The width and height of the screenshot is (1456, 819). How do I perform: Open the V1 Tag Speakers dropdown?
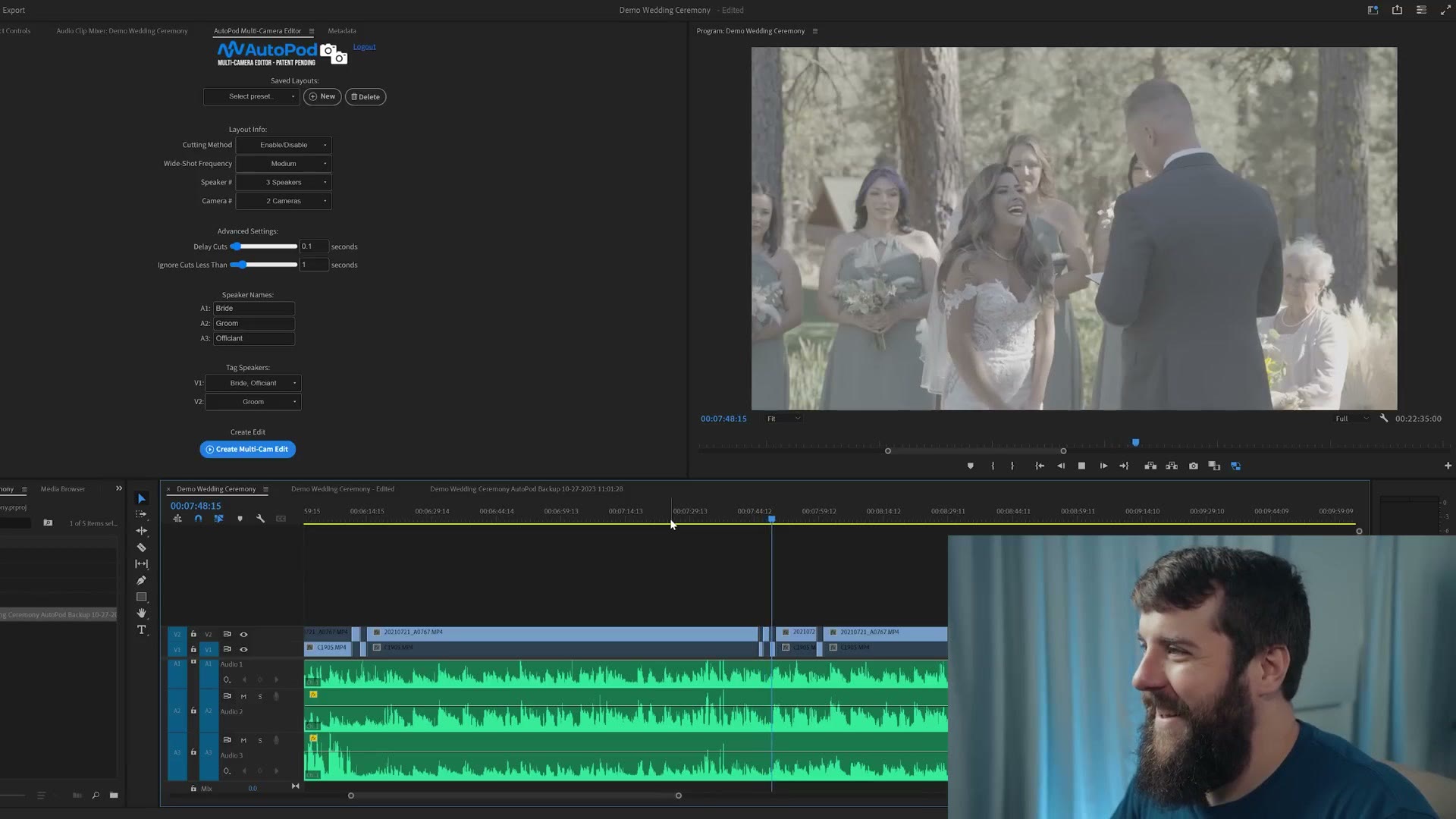253,383
